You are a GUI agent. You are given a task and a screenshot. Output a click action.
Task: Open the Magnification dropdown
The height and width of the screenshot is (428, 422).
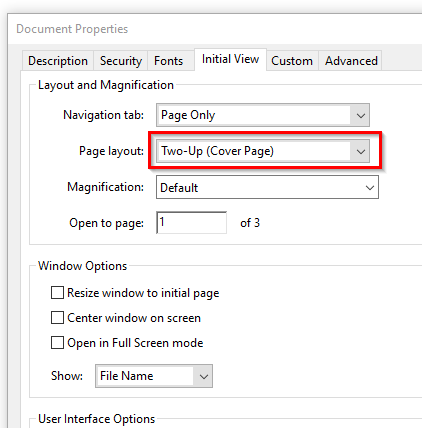coord(267,187)
